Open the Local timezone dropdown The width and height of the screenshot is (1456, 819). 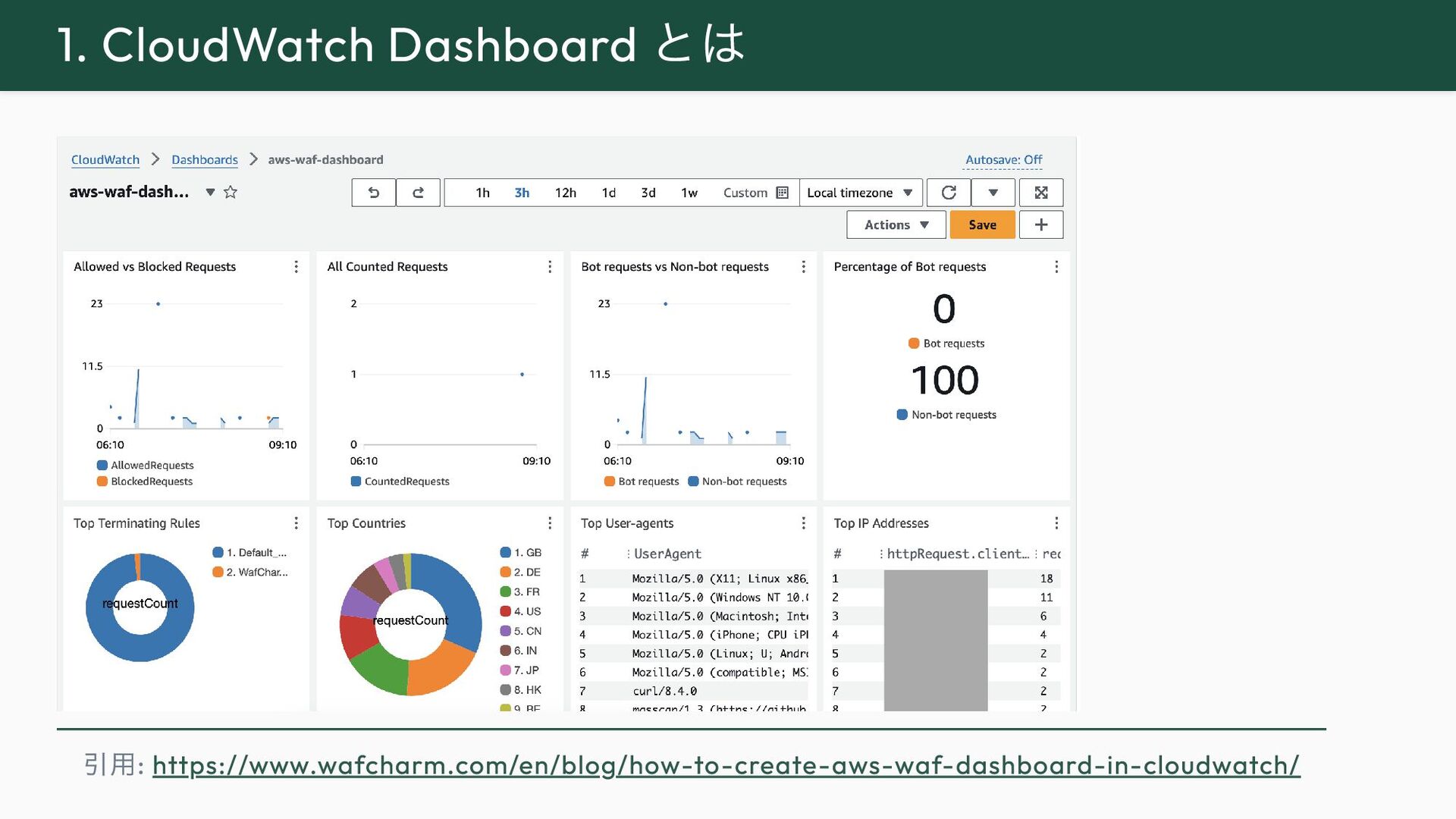click(x=861, y=193)
